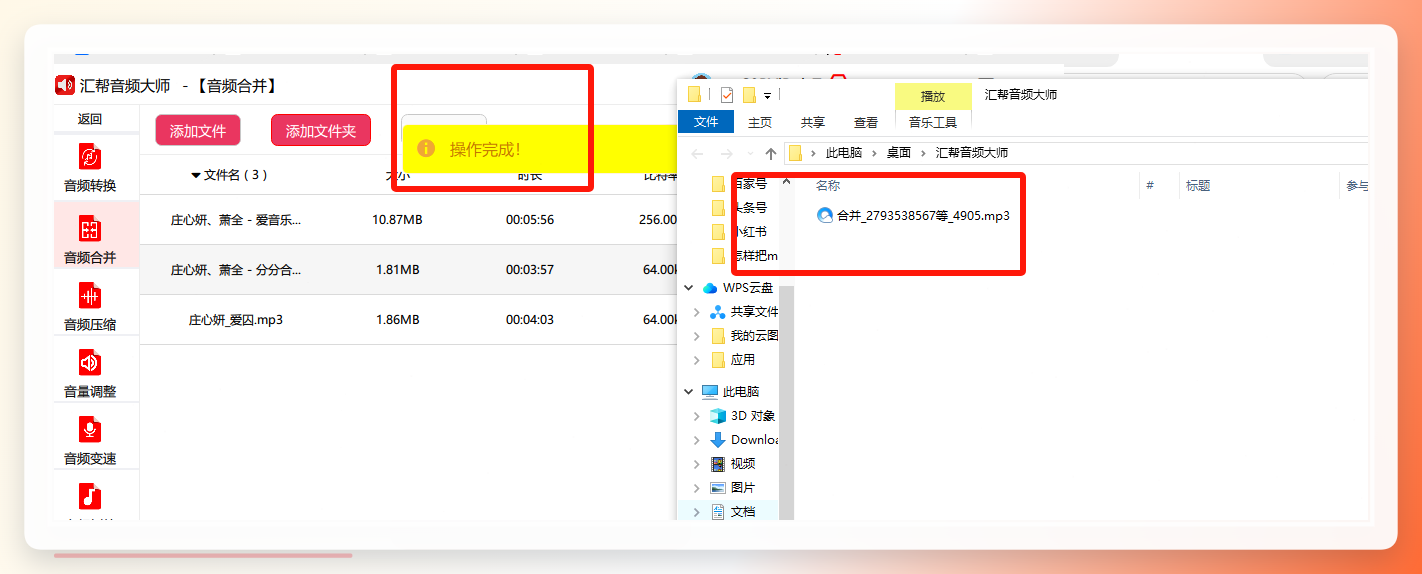
Task: Open the 音频转换 tool in the sidebar
Action: (90, 167)
